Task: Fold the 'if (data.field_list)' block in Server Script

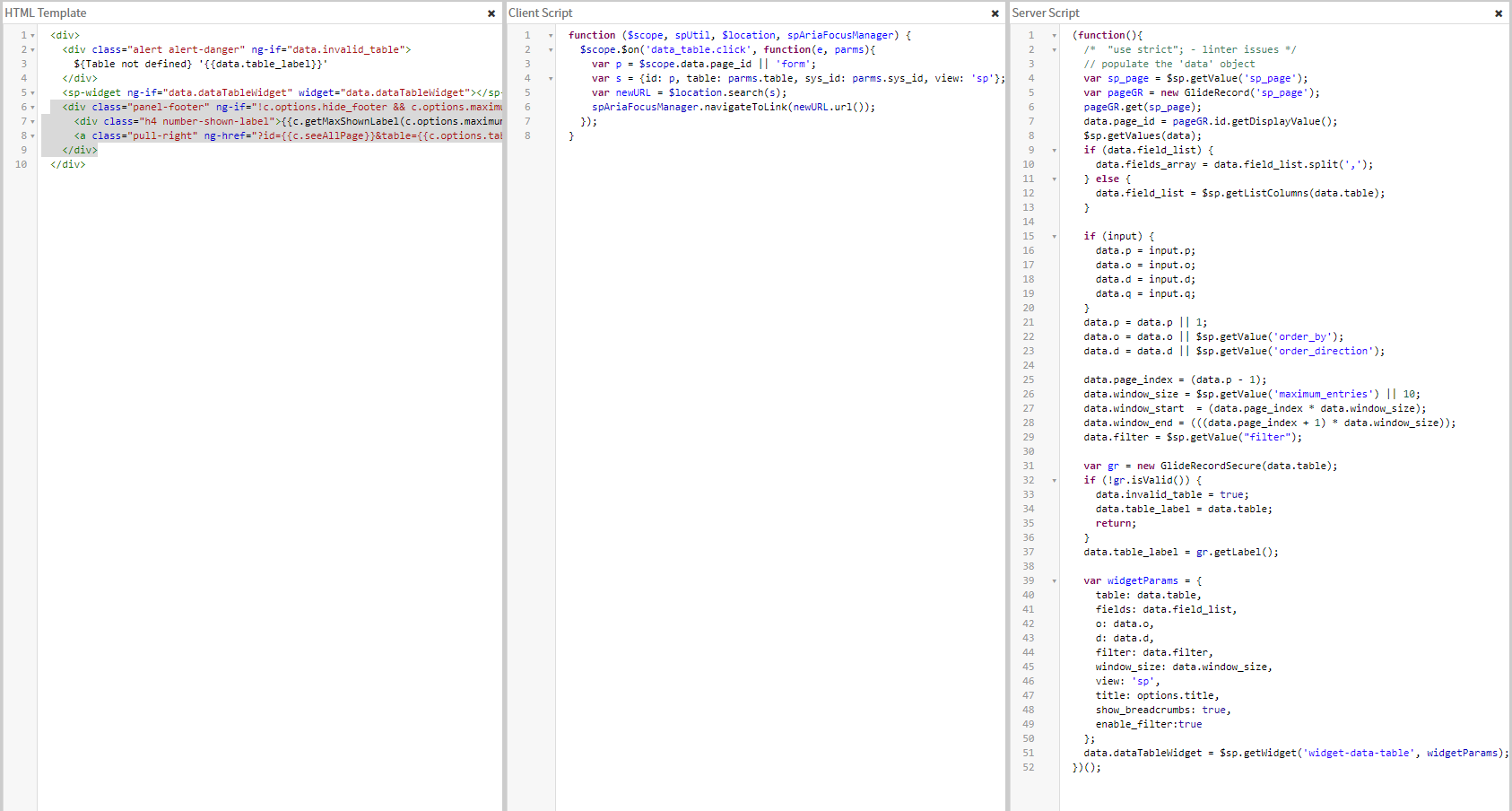Action: 1055,151
